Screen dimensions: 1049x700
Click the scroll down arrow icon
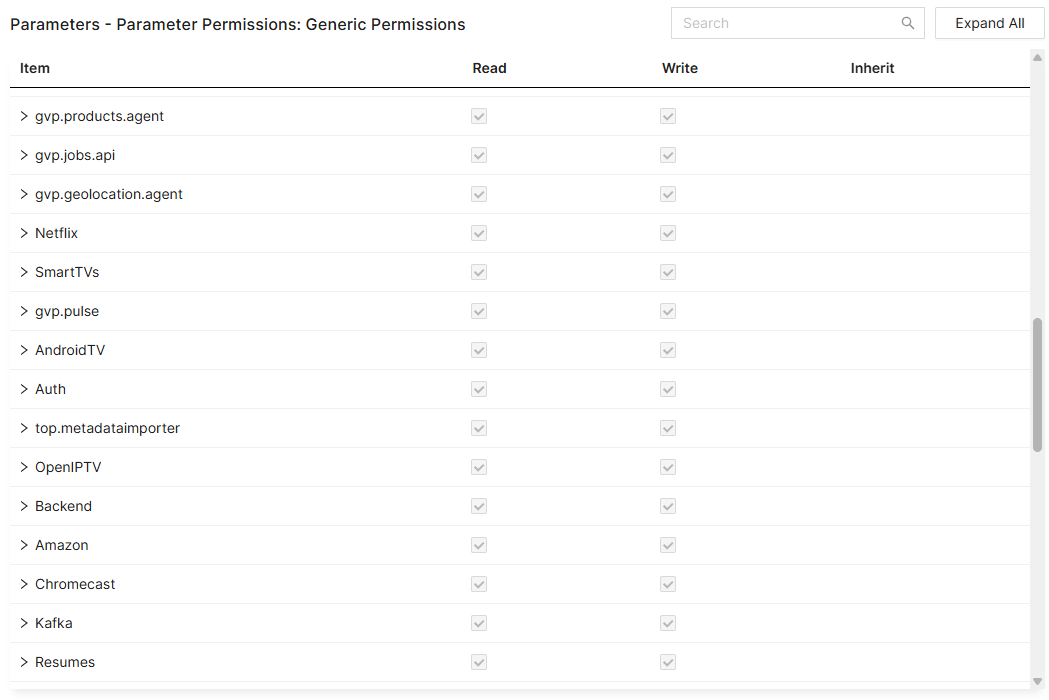(1037, 682)
